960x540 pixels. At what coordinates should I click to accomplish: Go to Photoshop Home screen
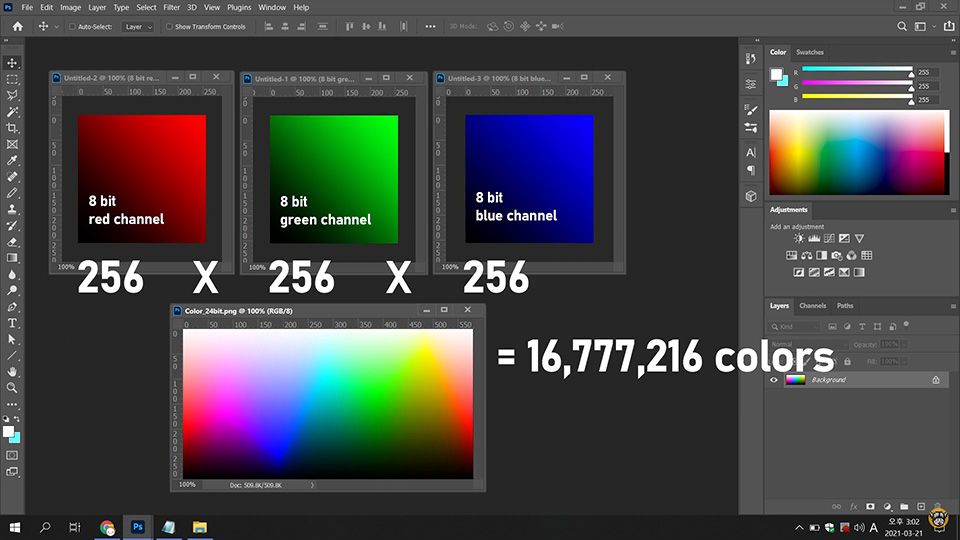point(18,26)
